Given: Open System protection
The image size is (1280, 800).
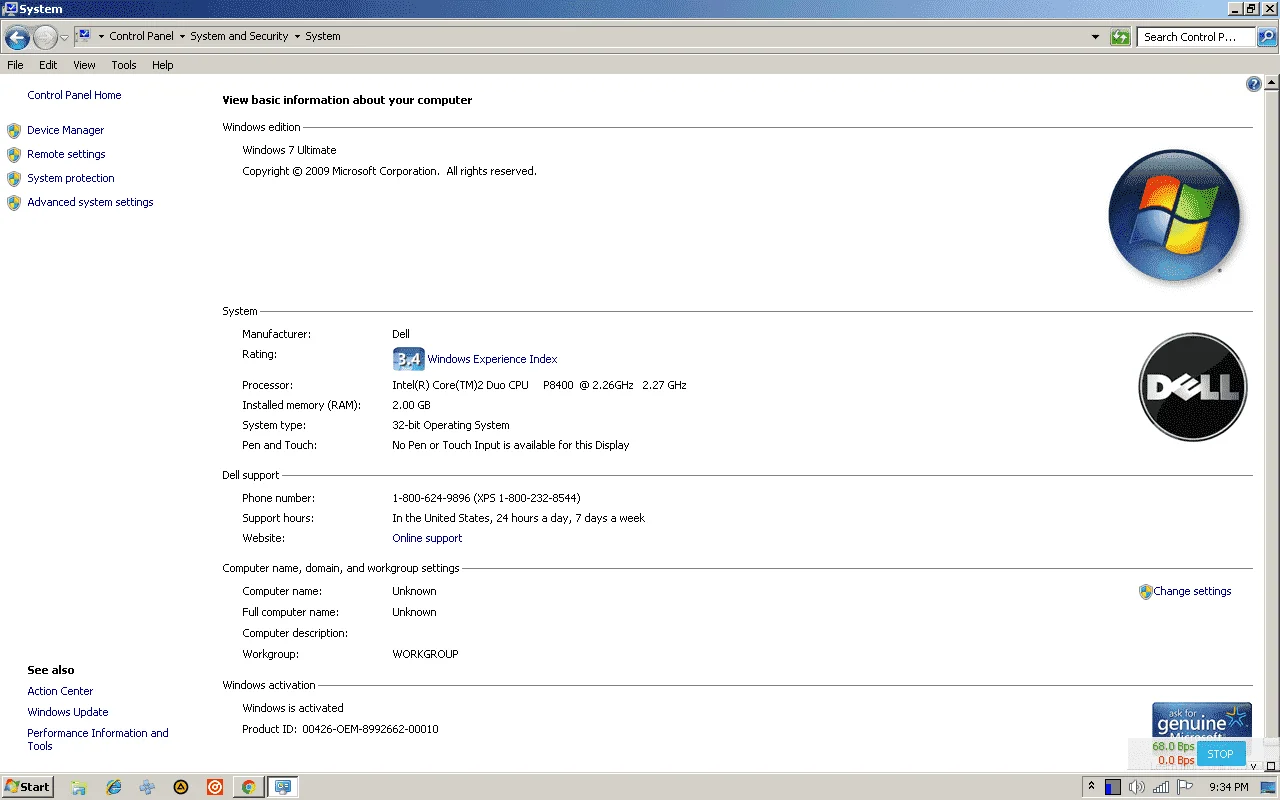Looking at the screenshot, I should (x=71, y=178).
